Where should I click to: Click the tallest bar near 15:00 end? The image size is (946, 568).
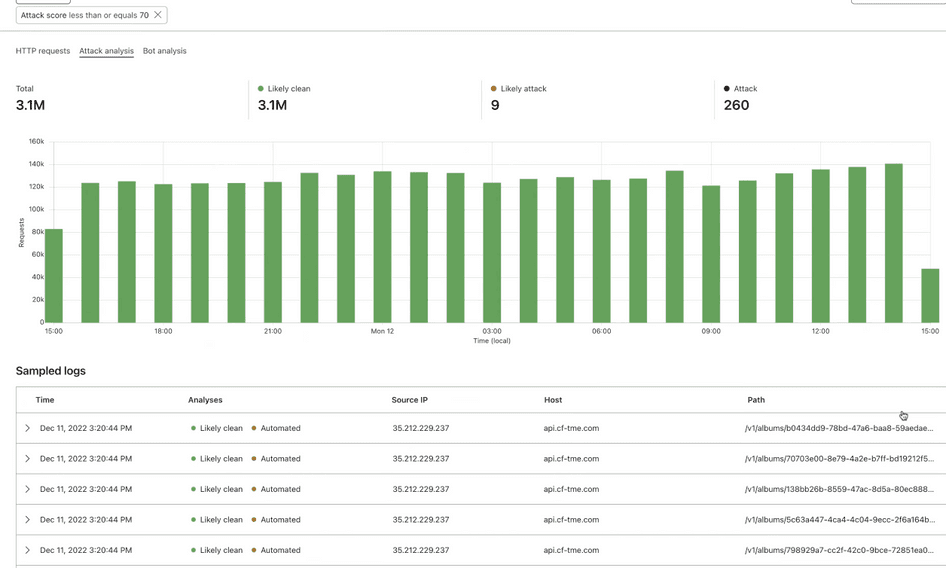tap(893, 243)
